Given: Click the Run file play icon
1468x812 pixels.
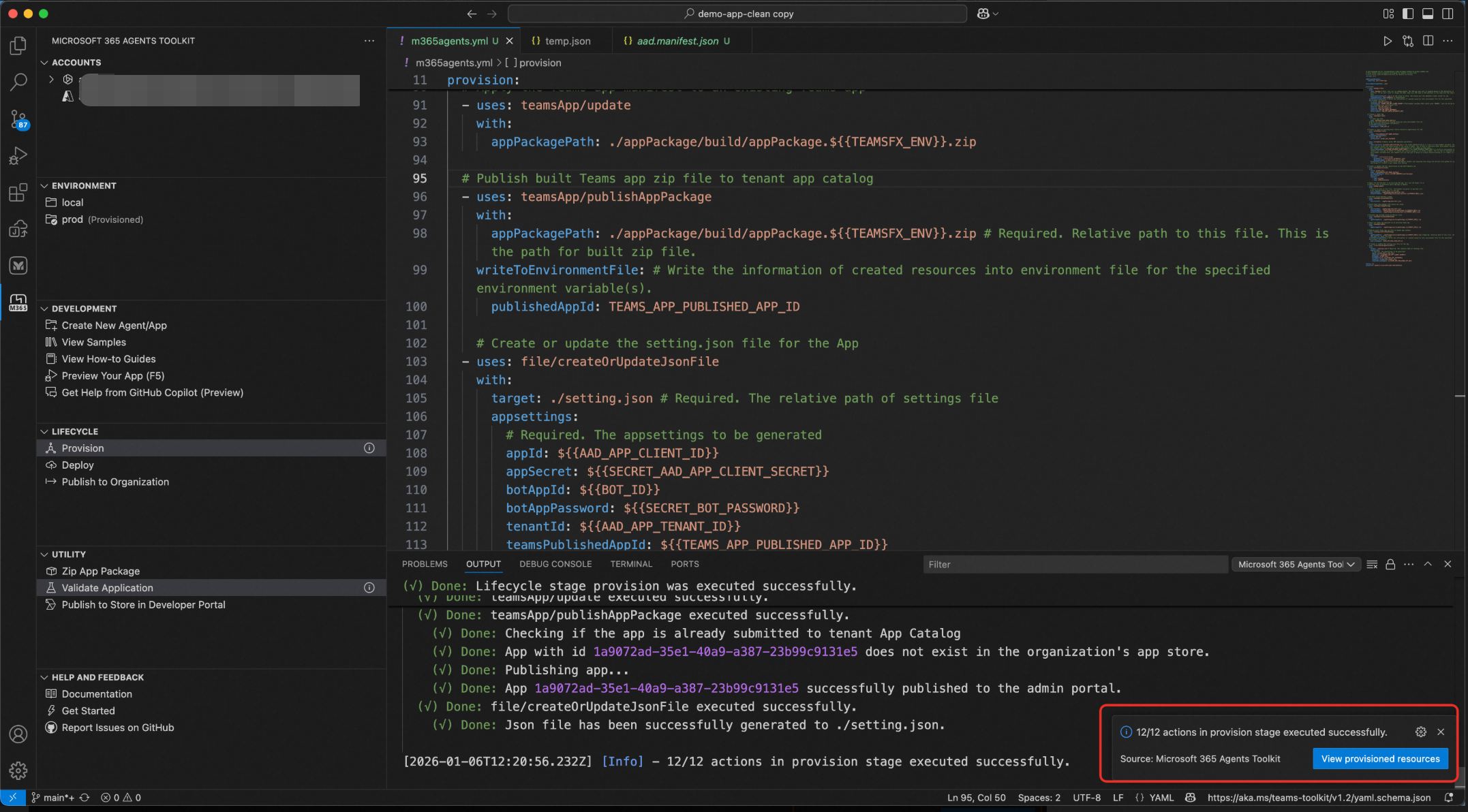Looking at the screenshot, I should (1387, 41).
